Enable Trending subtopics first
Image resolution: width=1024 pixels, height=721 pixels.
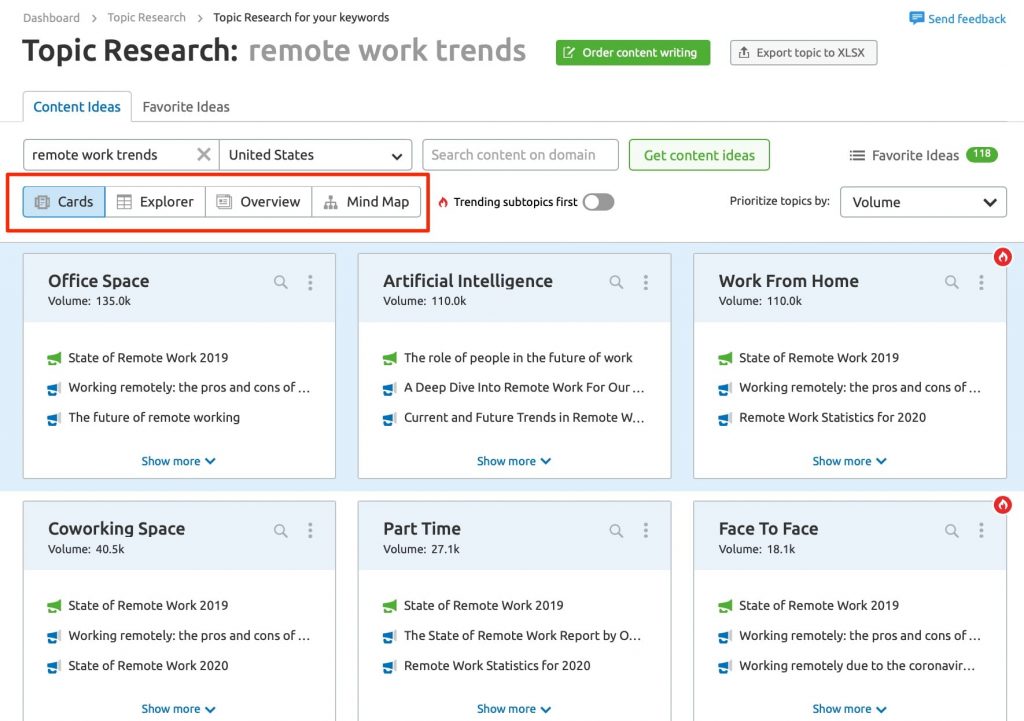click(x=599, y=201)
